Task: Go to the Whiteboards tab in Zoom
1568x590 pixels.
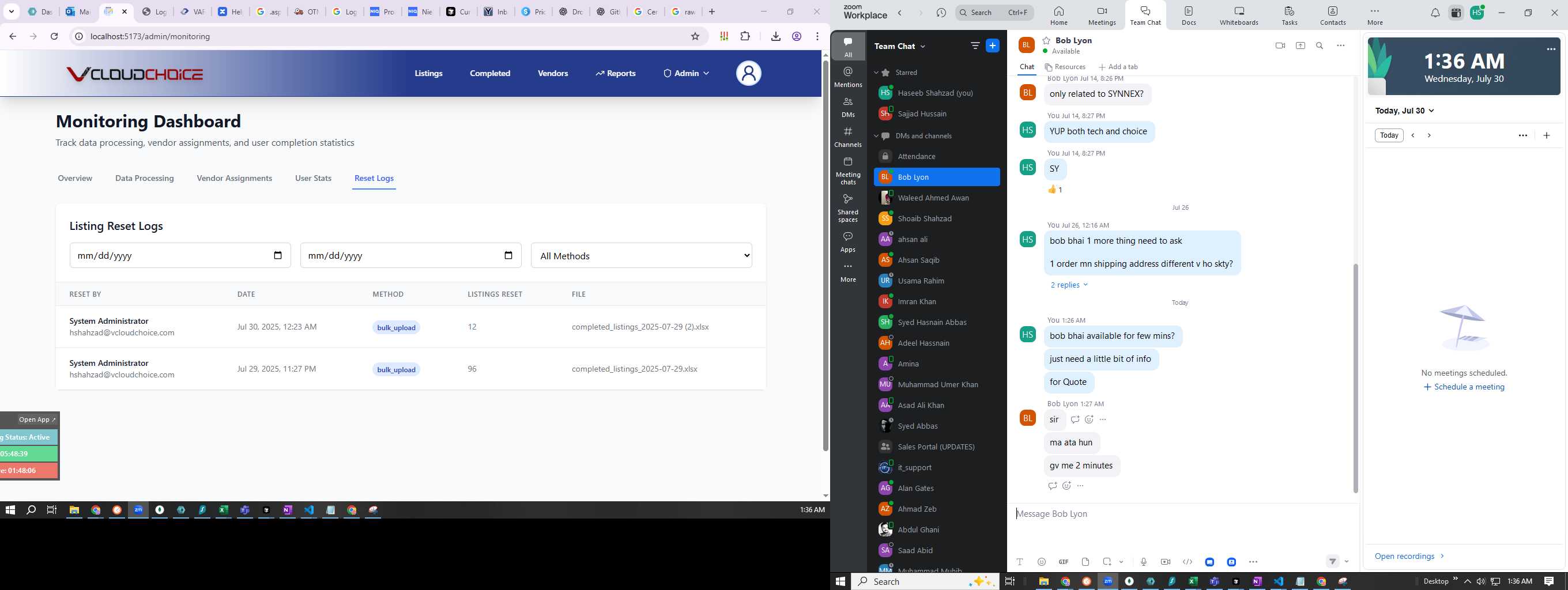Action: click(1239, 15)
